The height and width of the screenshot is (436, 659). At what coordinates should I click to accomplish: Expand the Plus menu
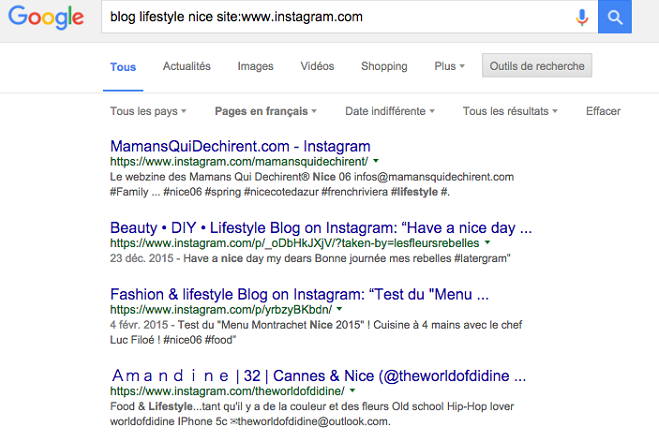pyautogui.click(x=449, y=66)
